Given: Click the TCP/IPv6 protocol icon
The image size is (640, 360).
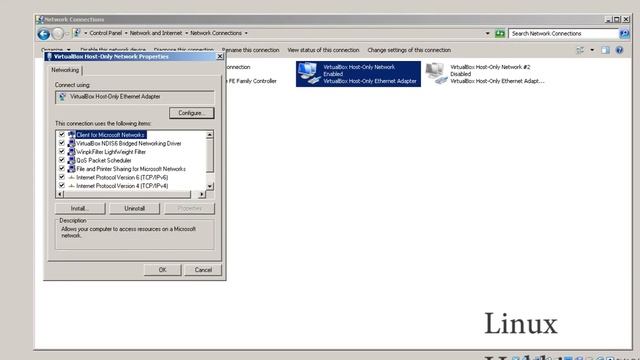Looking at the screenshot, I should point(71,178).
